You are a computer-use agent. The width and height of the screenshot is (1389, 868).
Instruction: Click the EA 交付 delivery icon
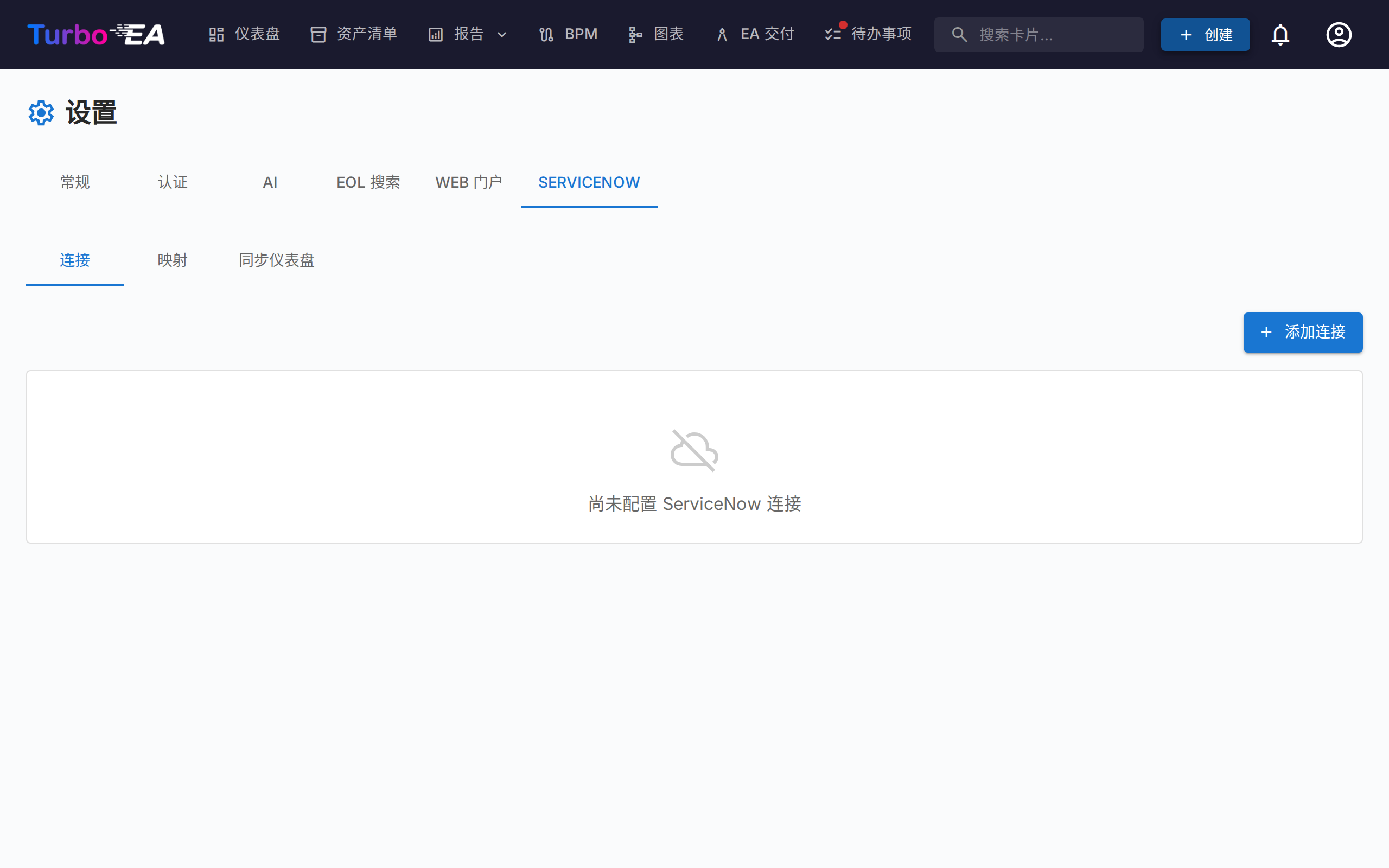coord(722,34)
